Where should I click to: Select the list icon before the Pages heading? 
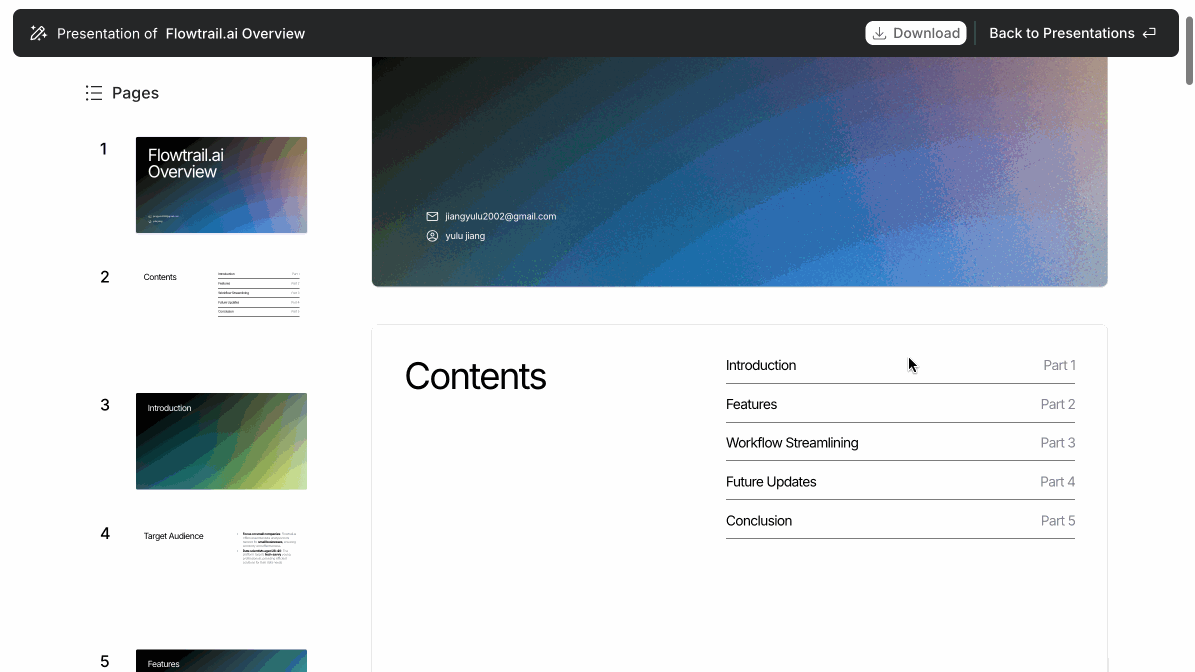pos(93,92)
